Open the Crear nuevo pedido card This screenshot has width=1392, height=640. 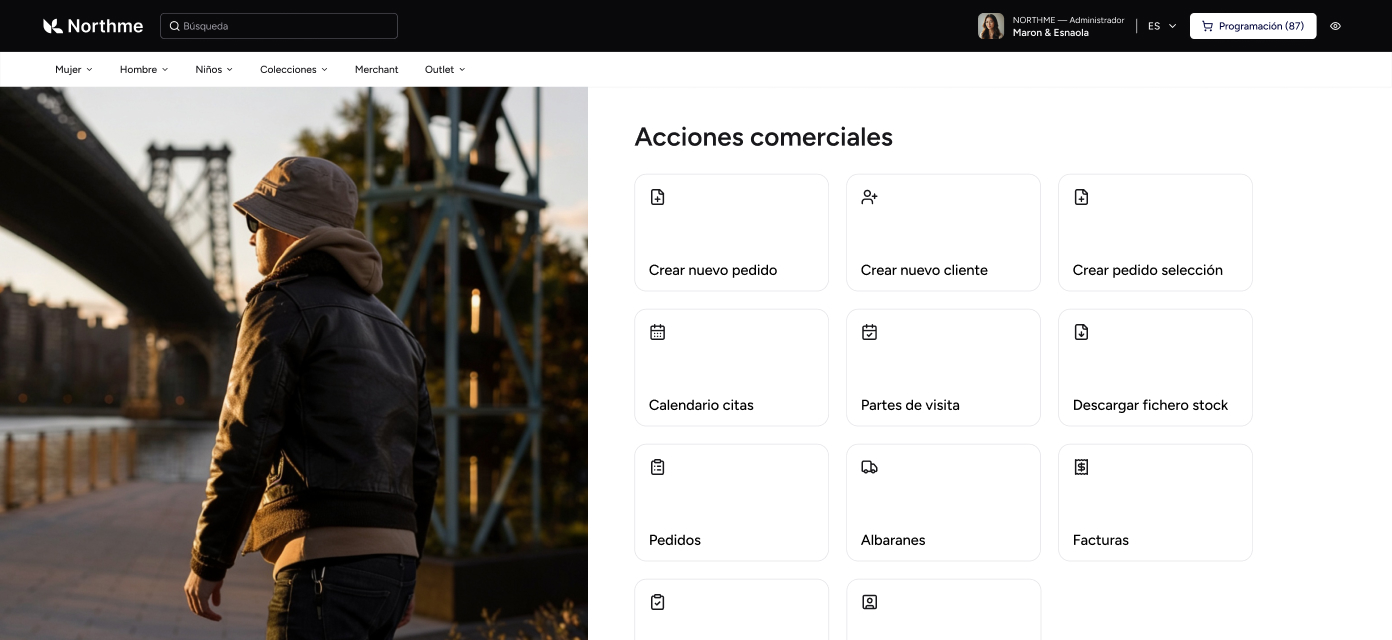tap(731, 233)
